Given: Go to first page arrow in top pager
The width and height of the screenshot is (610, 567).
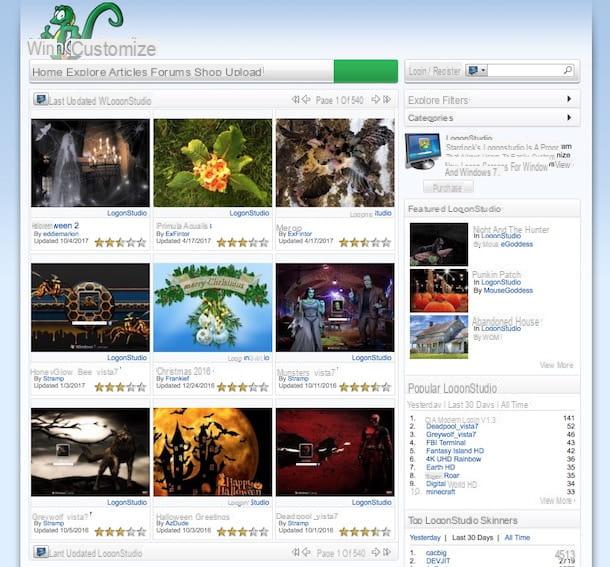Looking at the screenshot, I should [295, 100].
